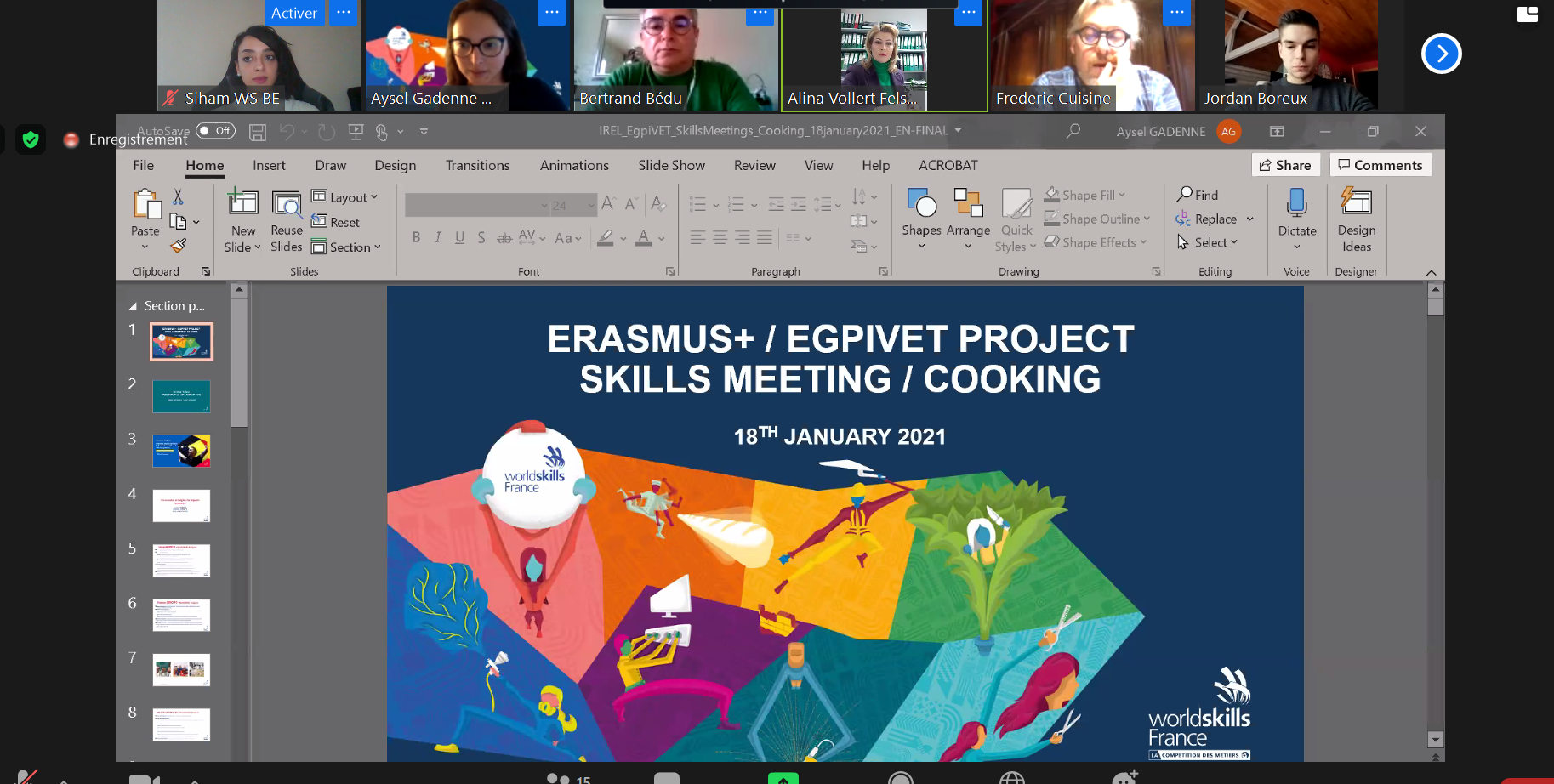This screenshot has width=1554, height=784.
Task: Open font size combo box
Action: coord(573,205)
